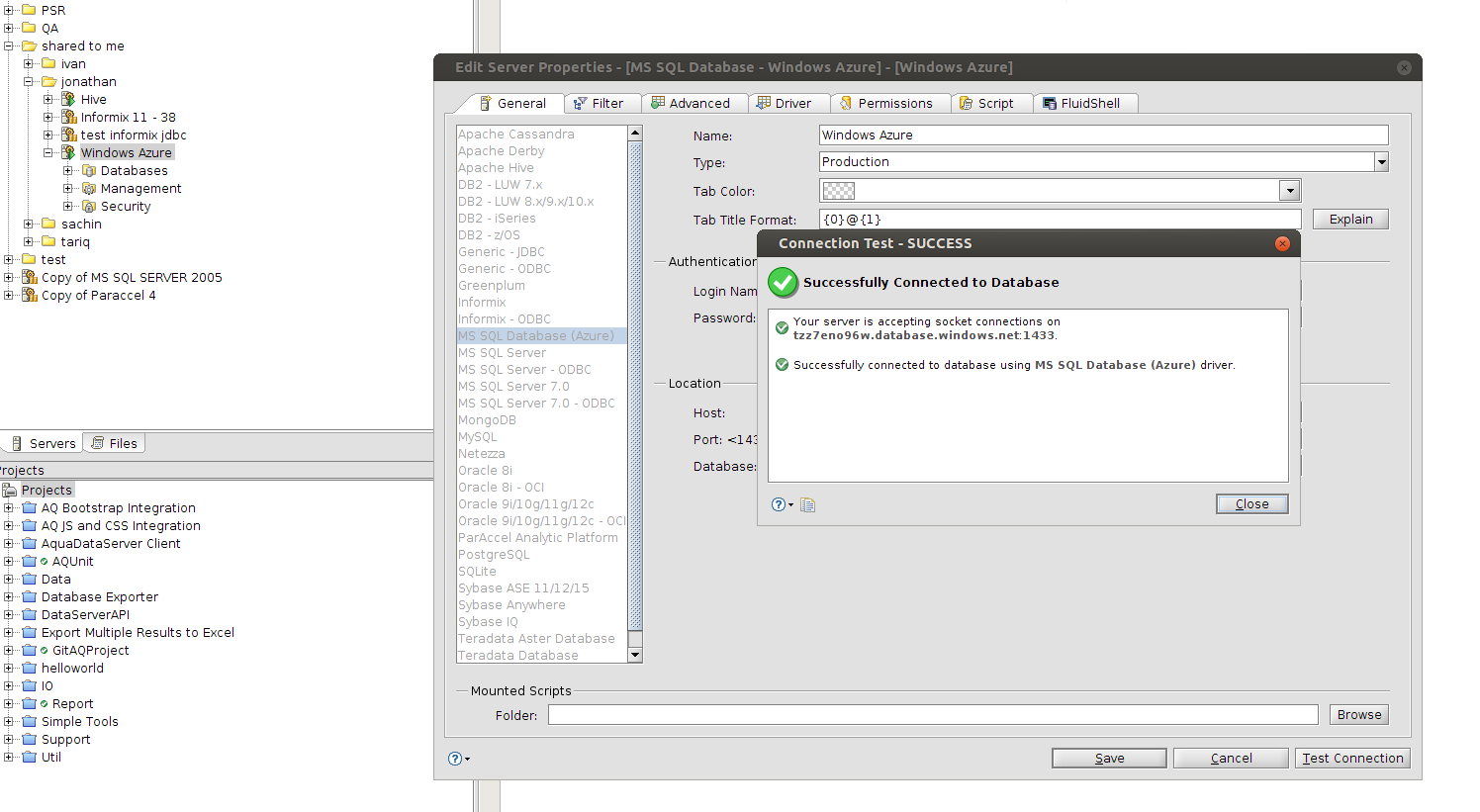Select the Files panel tab

[x=114, y=443]
